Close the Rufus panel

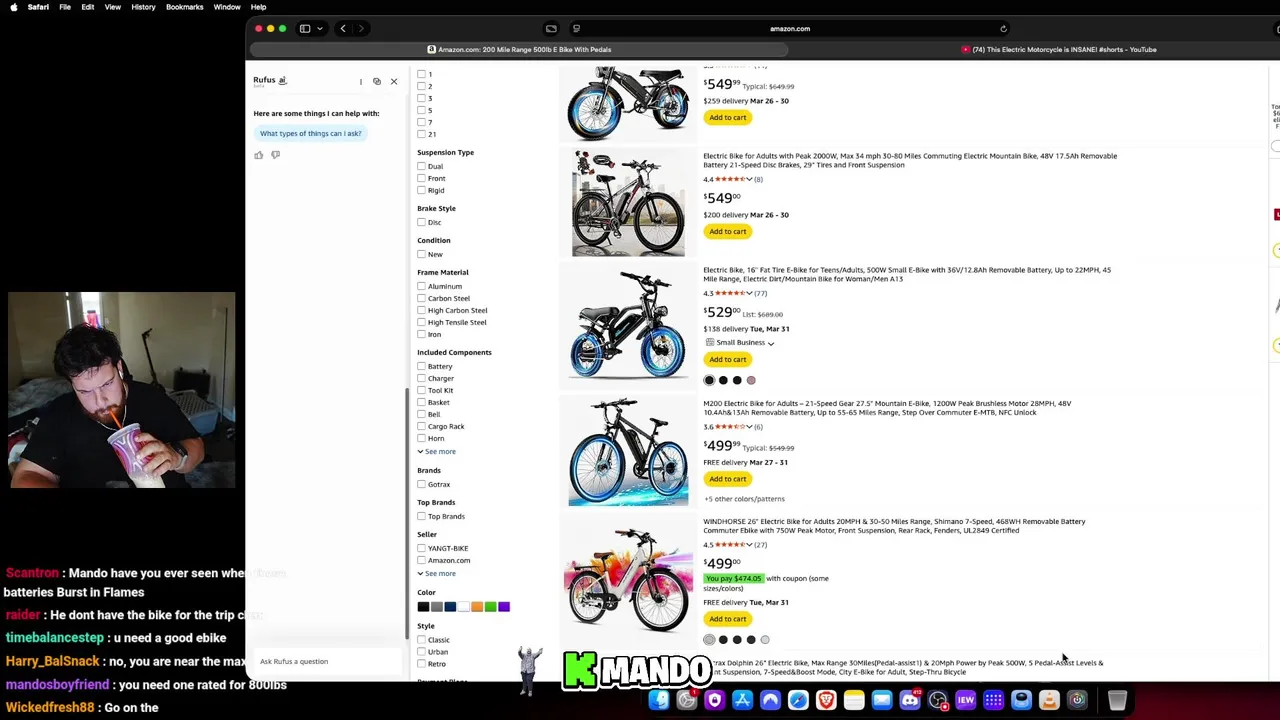point(394,81)
